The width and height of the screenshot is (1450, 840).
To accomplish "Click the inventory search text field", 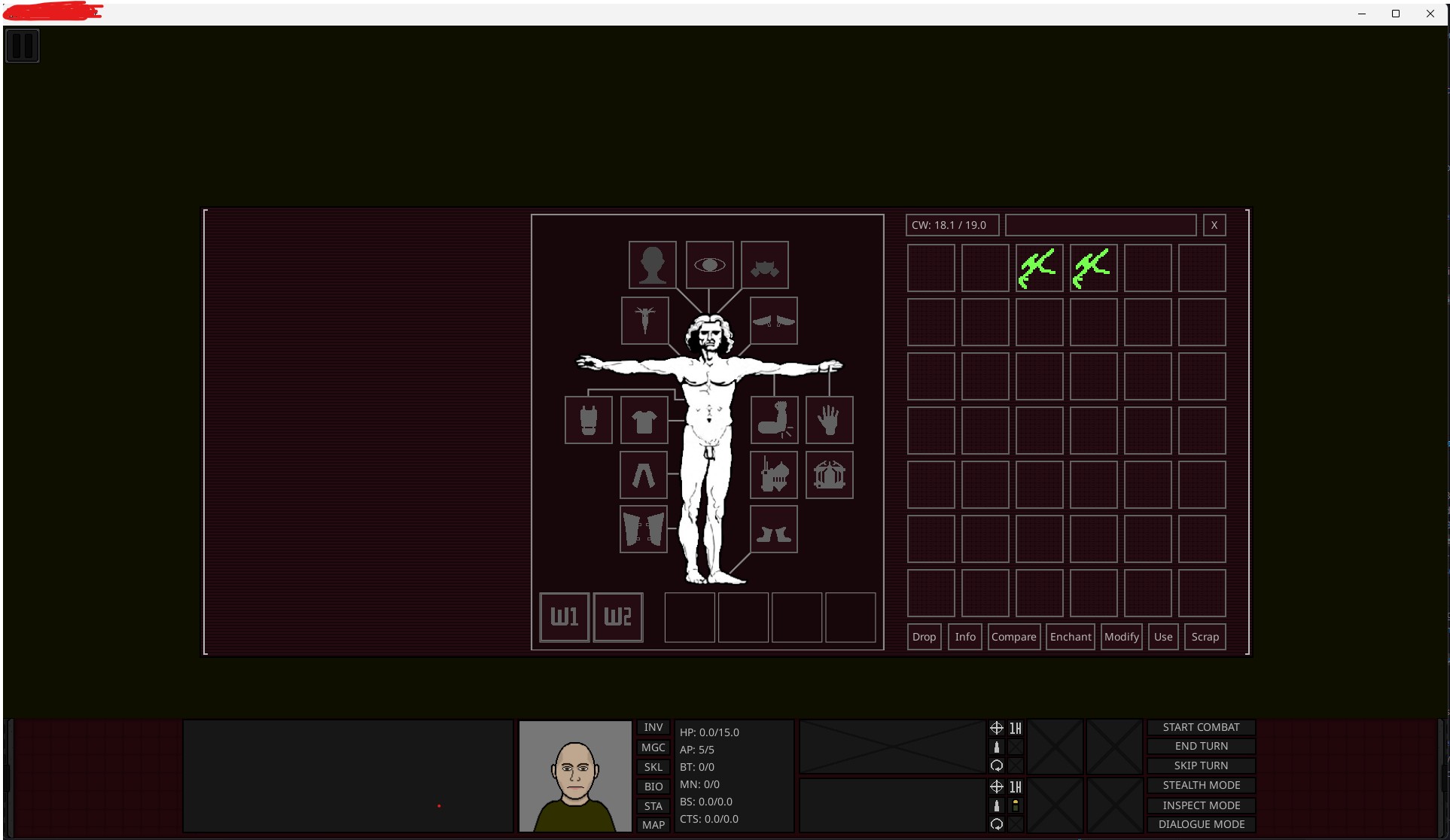I will (x=1100, y=225).
